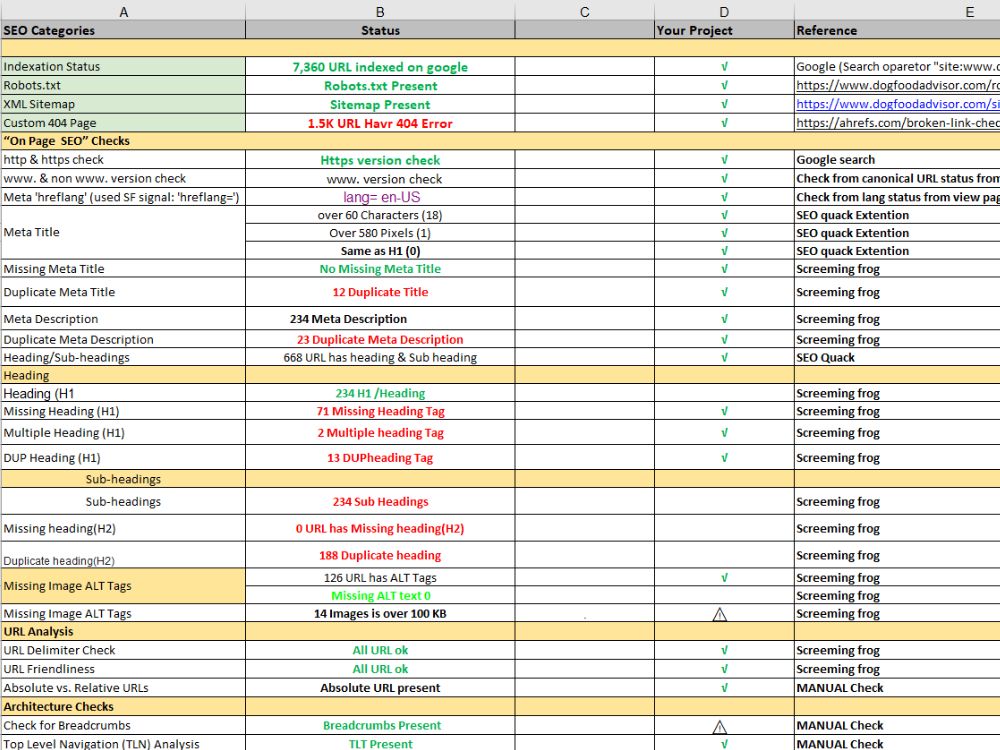Click the checkmark in 'over 60 Characters' row
Image resolution: width=1000 pixels, height=750 pixels.
coord(724,215)
